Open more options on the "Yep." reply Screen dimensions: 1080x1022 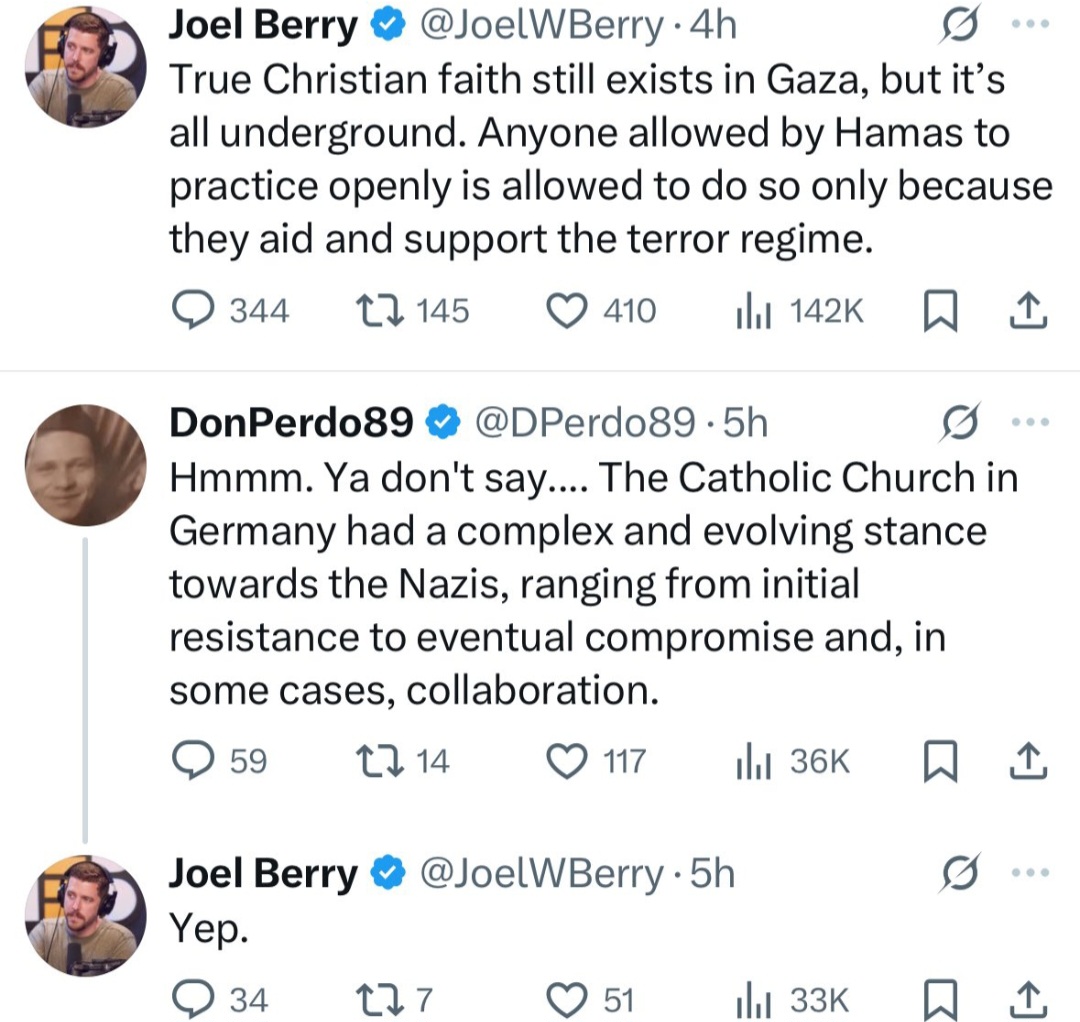(x=1030, y=873)
